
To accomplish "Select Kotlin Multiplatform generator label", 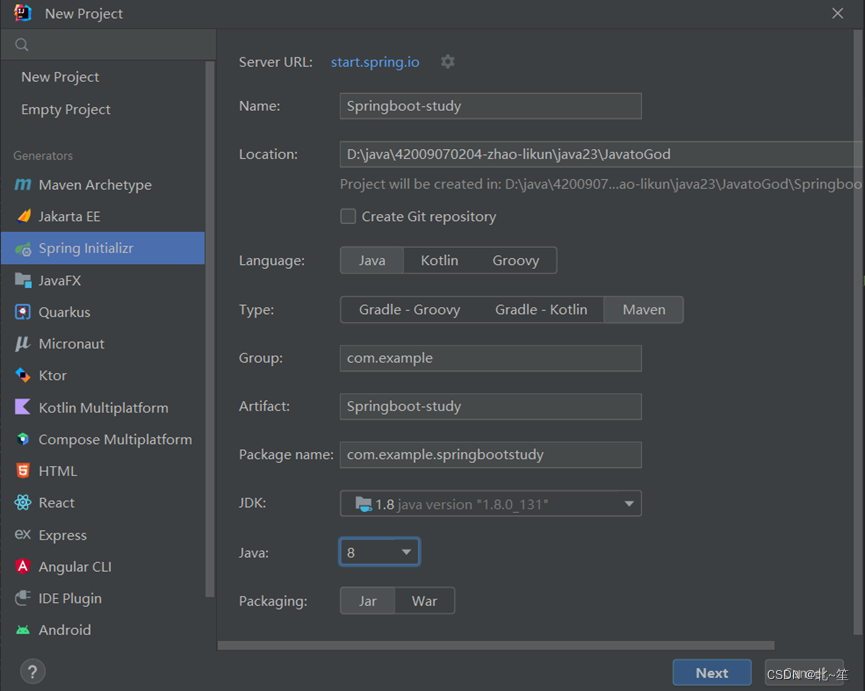I will tap(104, 408).
